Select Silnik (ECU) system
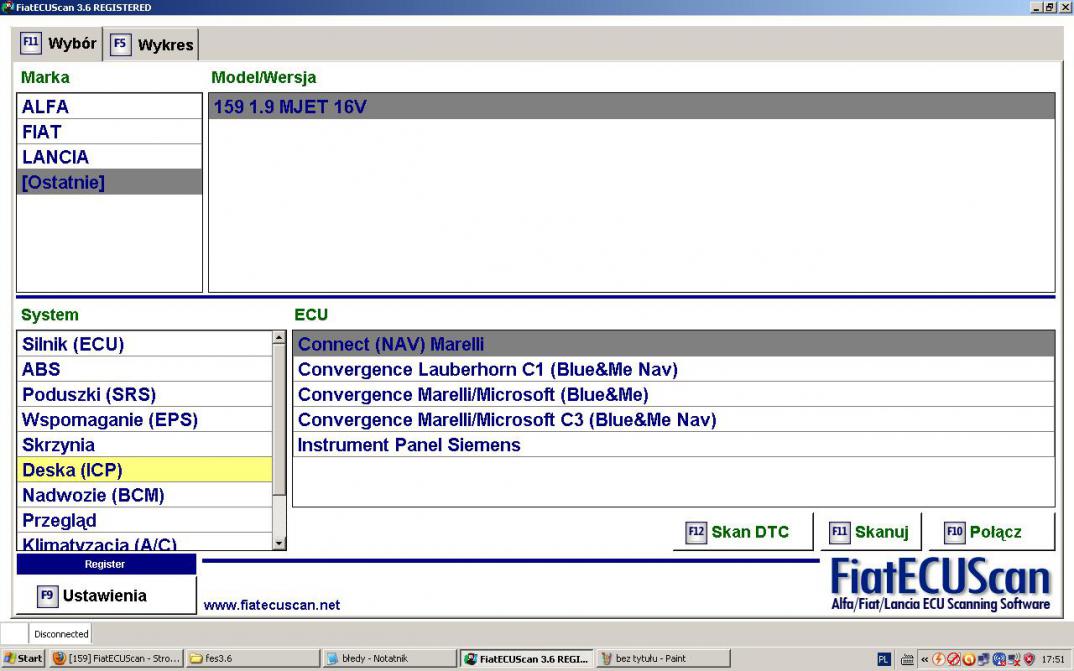This screenshot has height=671, width=1074. pos(145,344)
